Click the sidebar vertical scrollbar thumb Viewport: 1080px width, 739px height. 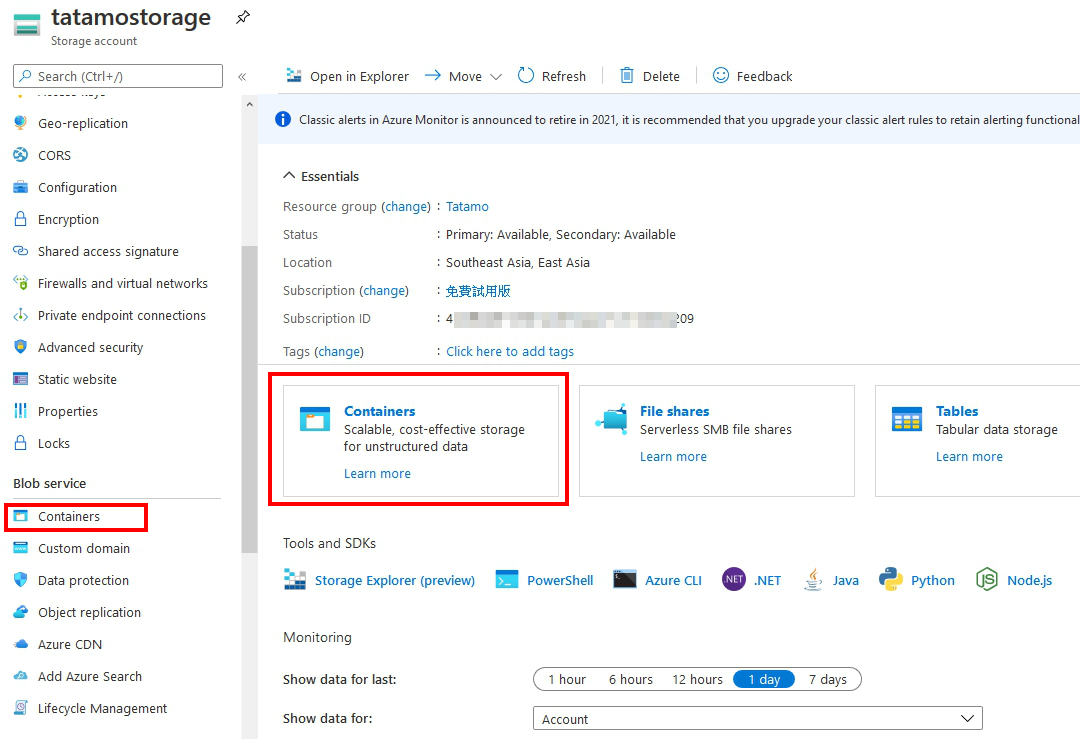249,399
